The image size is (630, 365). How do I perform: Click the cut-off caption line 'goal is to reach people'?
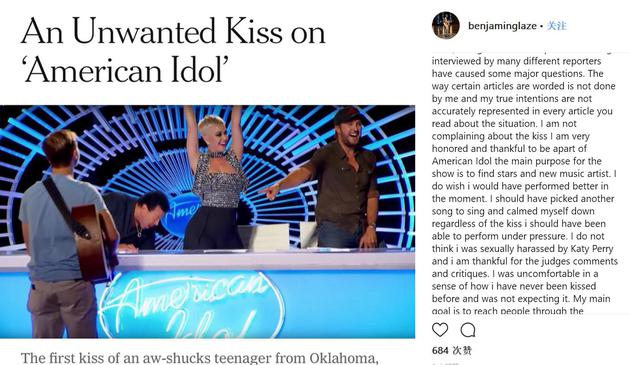tap(507, 311)
